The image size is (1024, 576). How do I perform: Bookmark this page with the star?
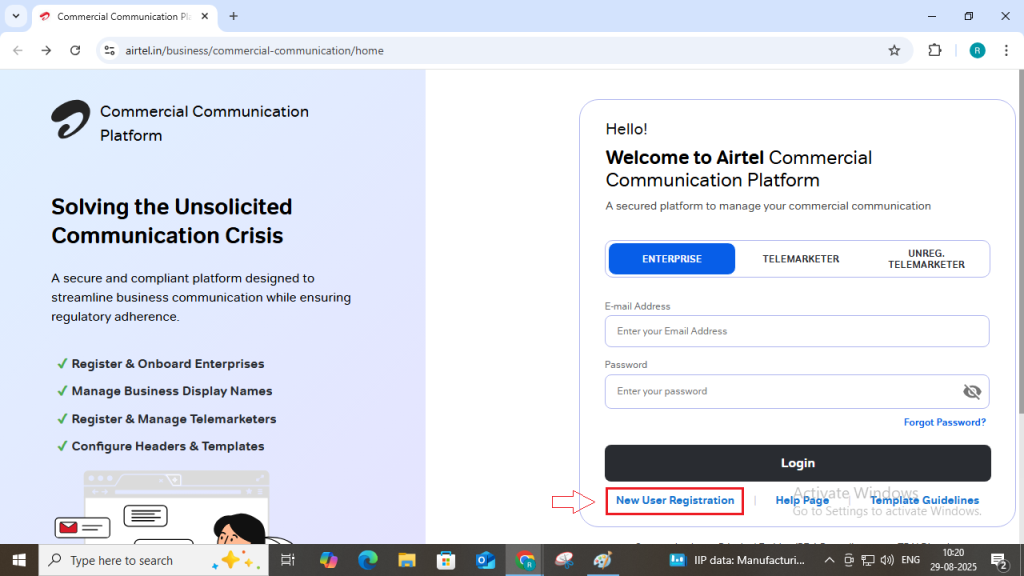tap(894, 50)
